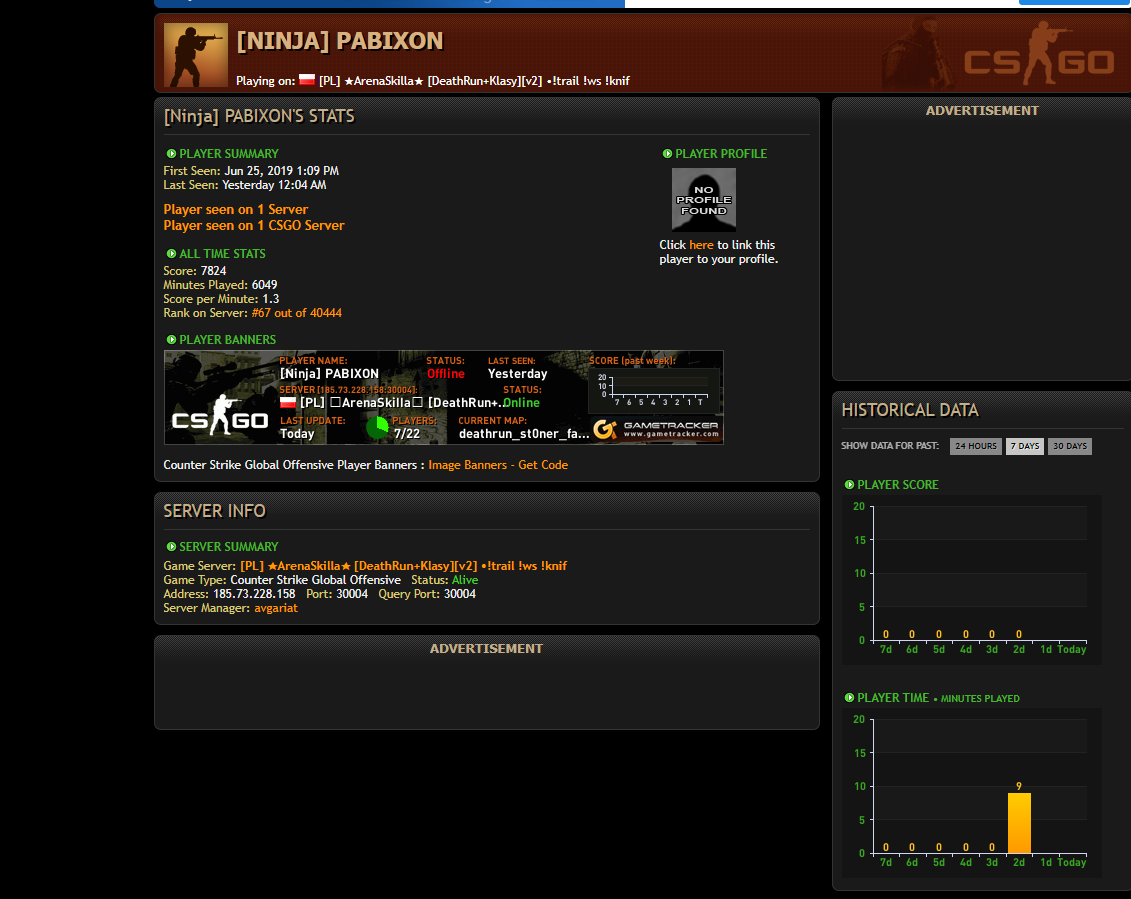Open server manager avgariat profile
The image size is (1131, 899).
pyautogui.click(x=276, y=608)
